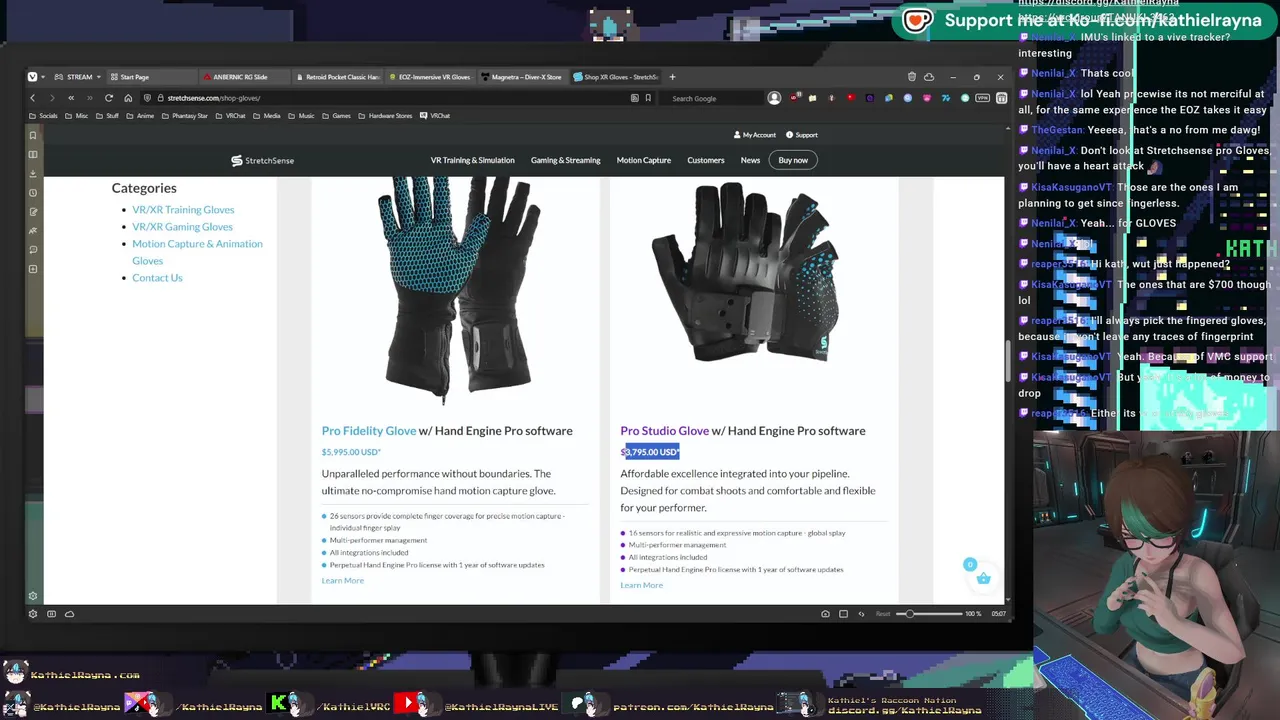Toggle the extensions visibility button
The width and height of the screenshot is (1280, 720).
click(x=1001, y=98)
